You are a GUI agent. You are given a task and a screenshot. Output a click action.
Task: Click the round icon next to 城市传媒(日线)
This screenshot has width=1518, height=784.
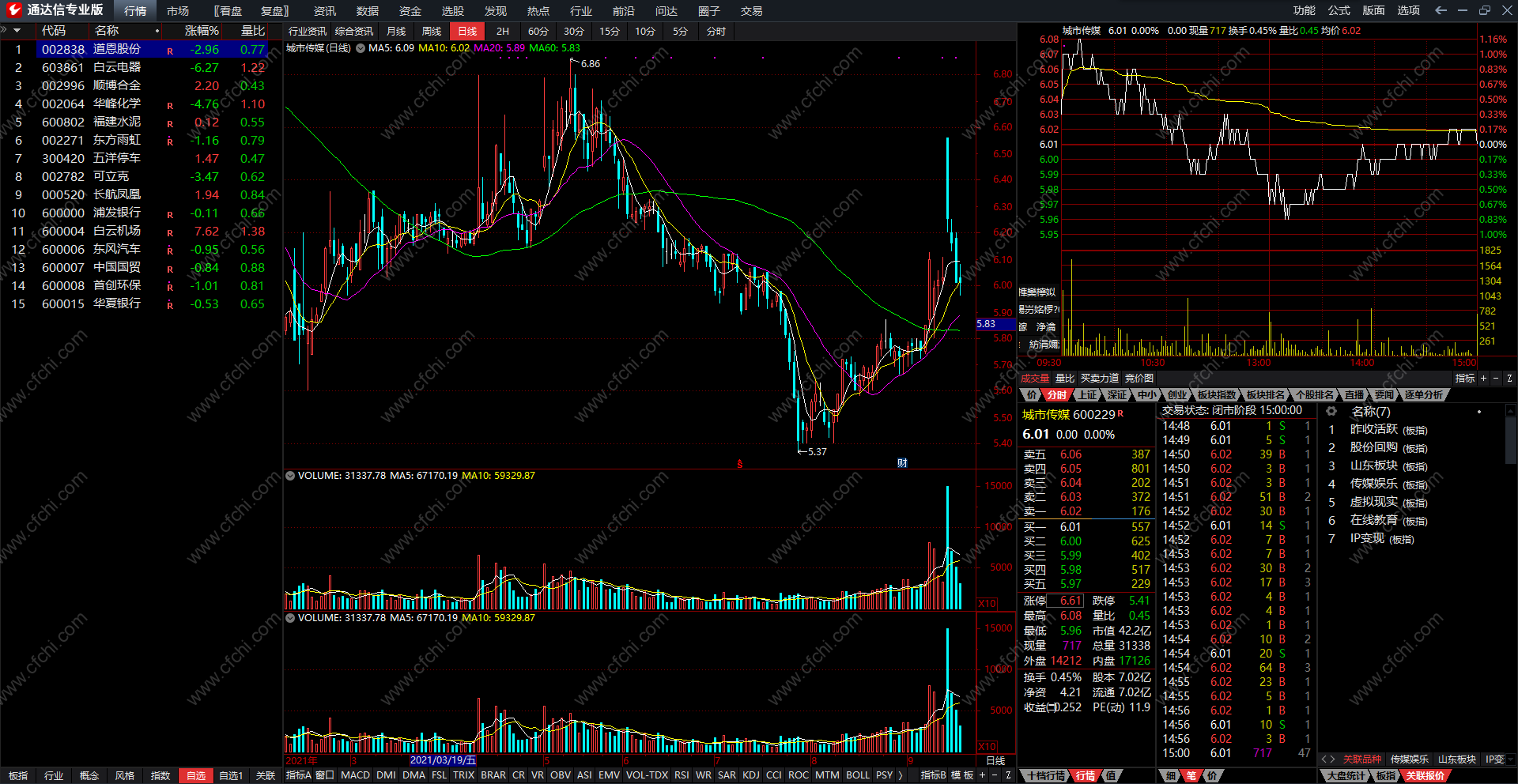(x=361, y=48)
